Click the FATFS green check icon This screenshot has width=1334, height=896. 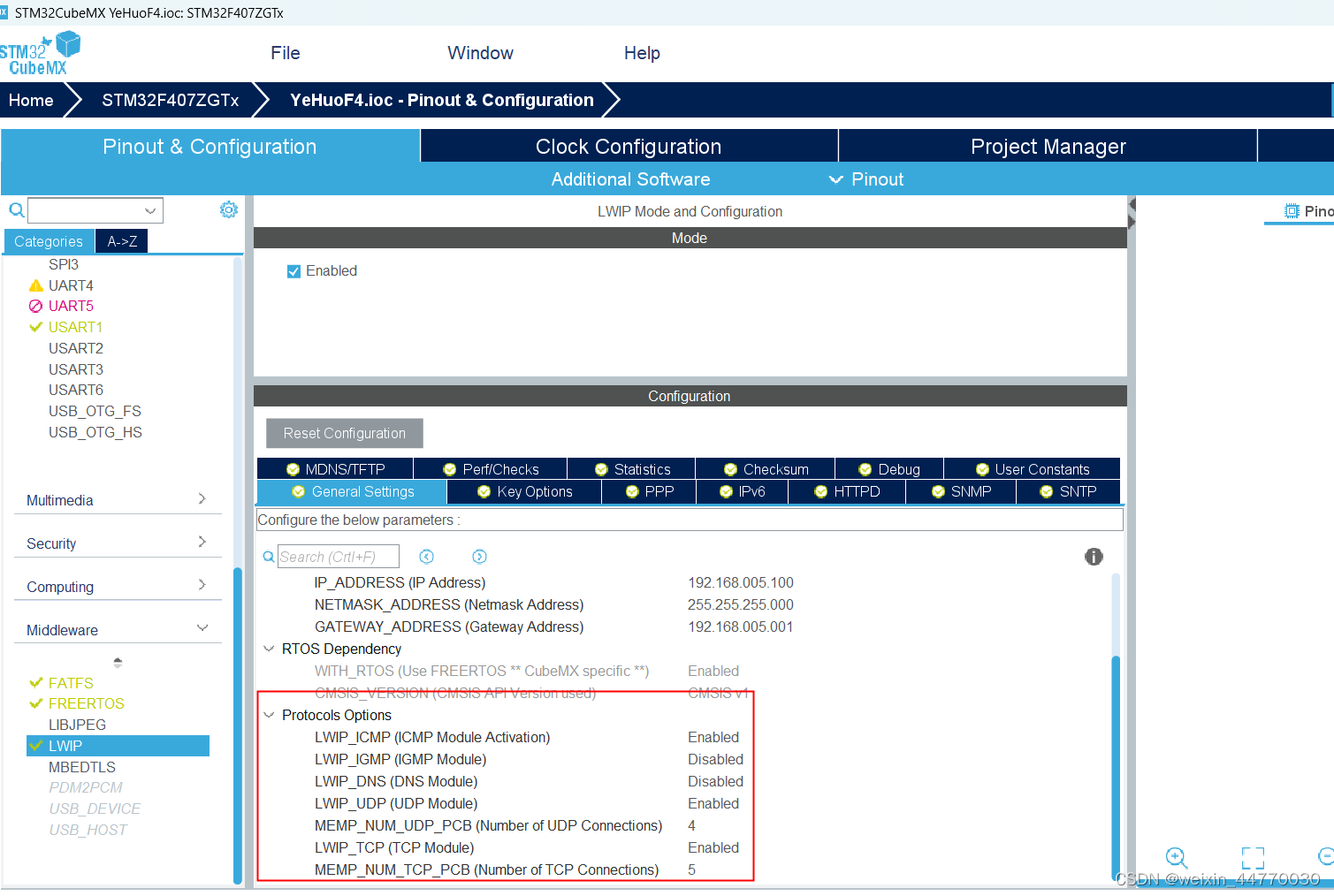36,683
